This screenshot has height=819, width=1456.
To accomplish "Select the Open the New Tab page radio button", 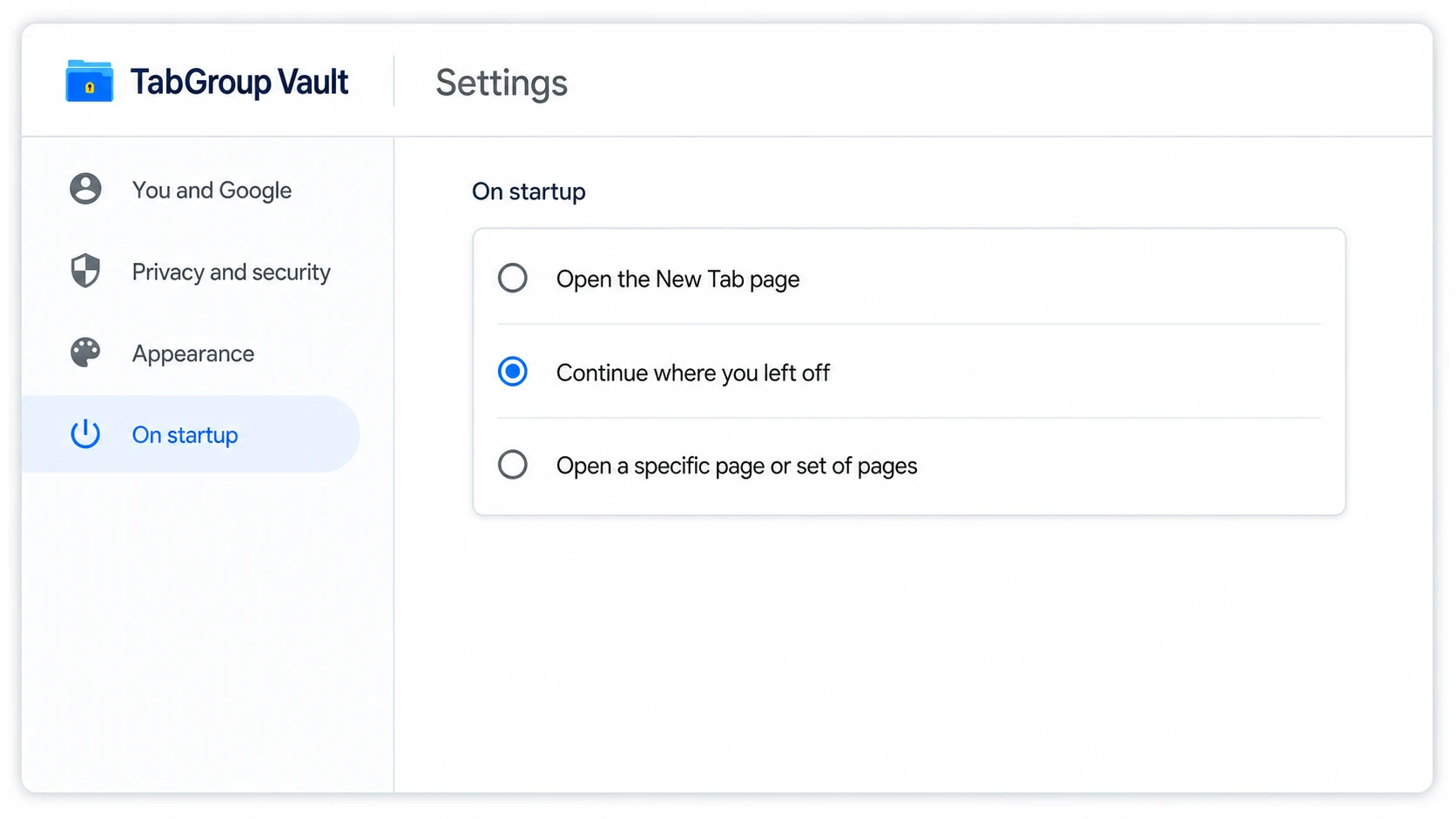I will [513, 279].
